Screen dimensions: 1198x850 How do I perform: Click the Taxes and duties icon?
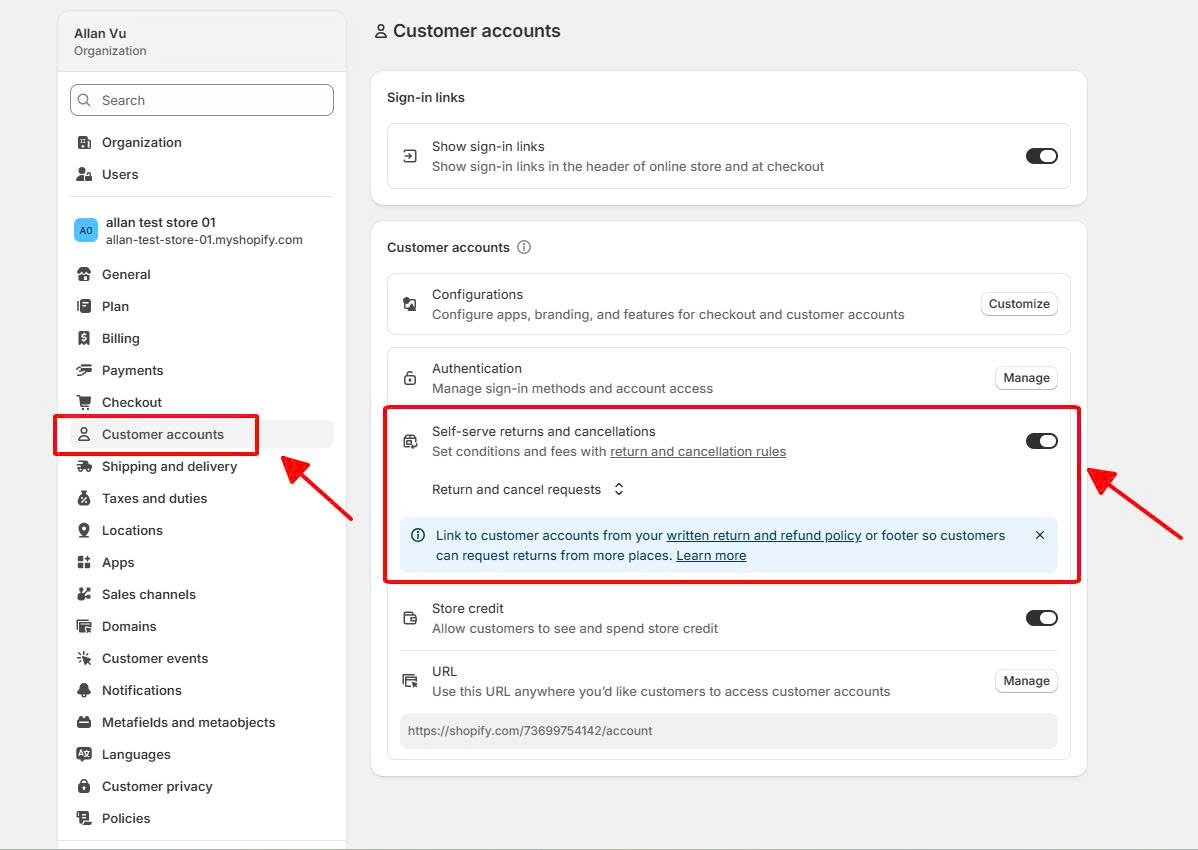[x=84, y=499]
